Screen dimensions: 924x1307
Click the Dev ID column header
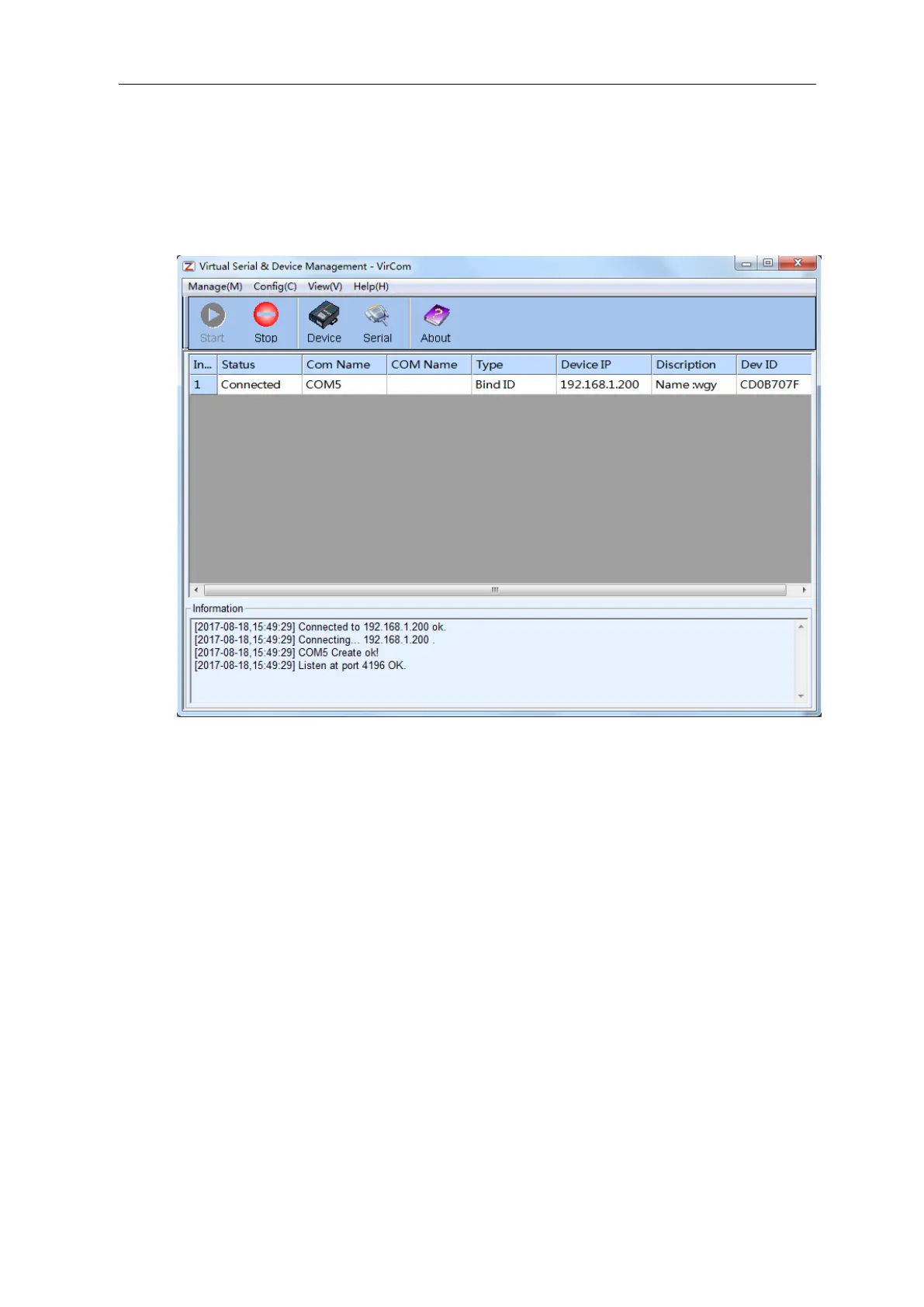[773, 364]
